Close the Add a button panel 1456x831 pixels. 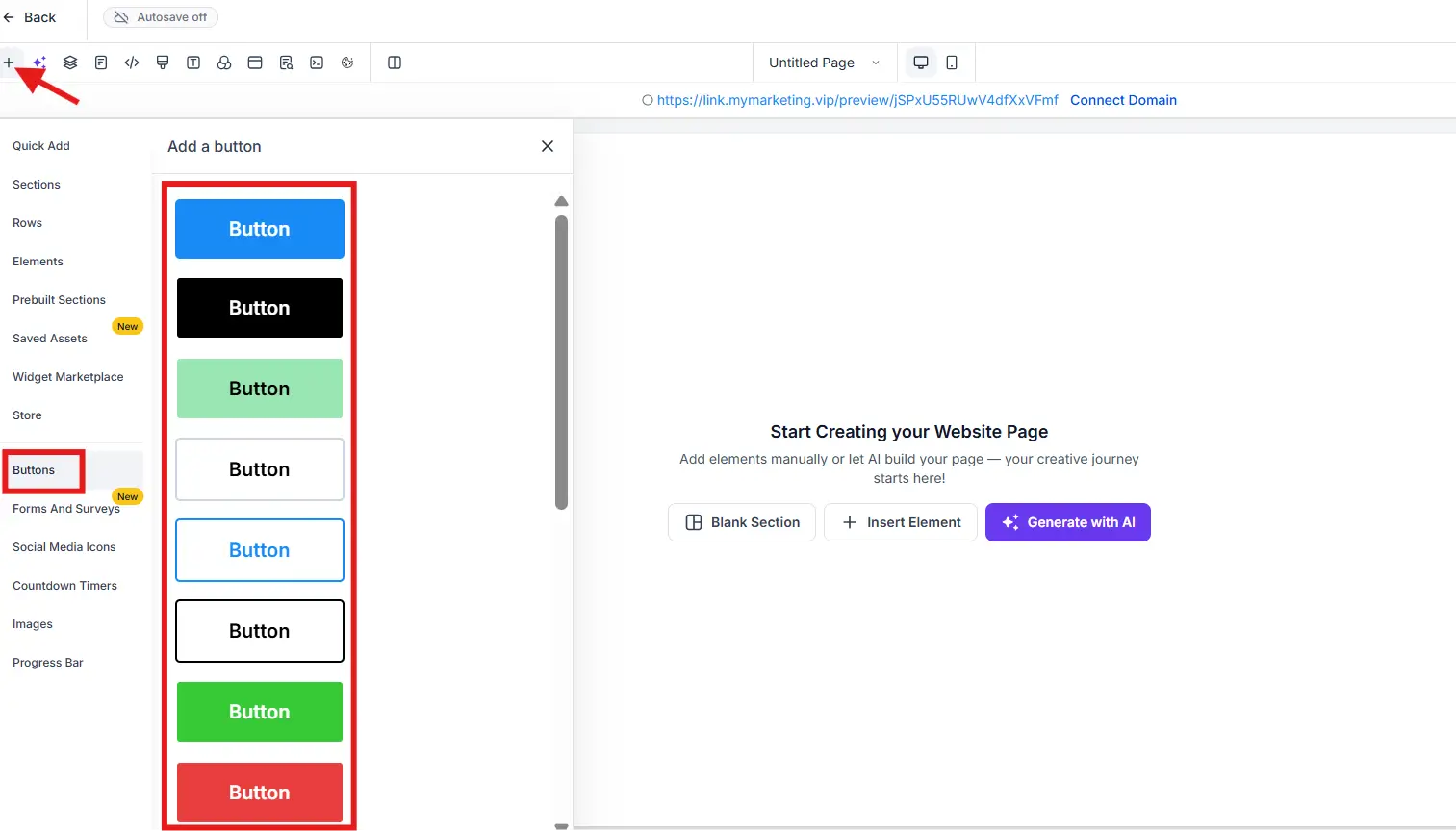548,146
